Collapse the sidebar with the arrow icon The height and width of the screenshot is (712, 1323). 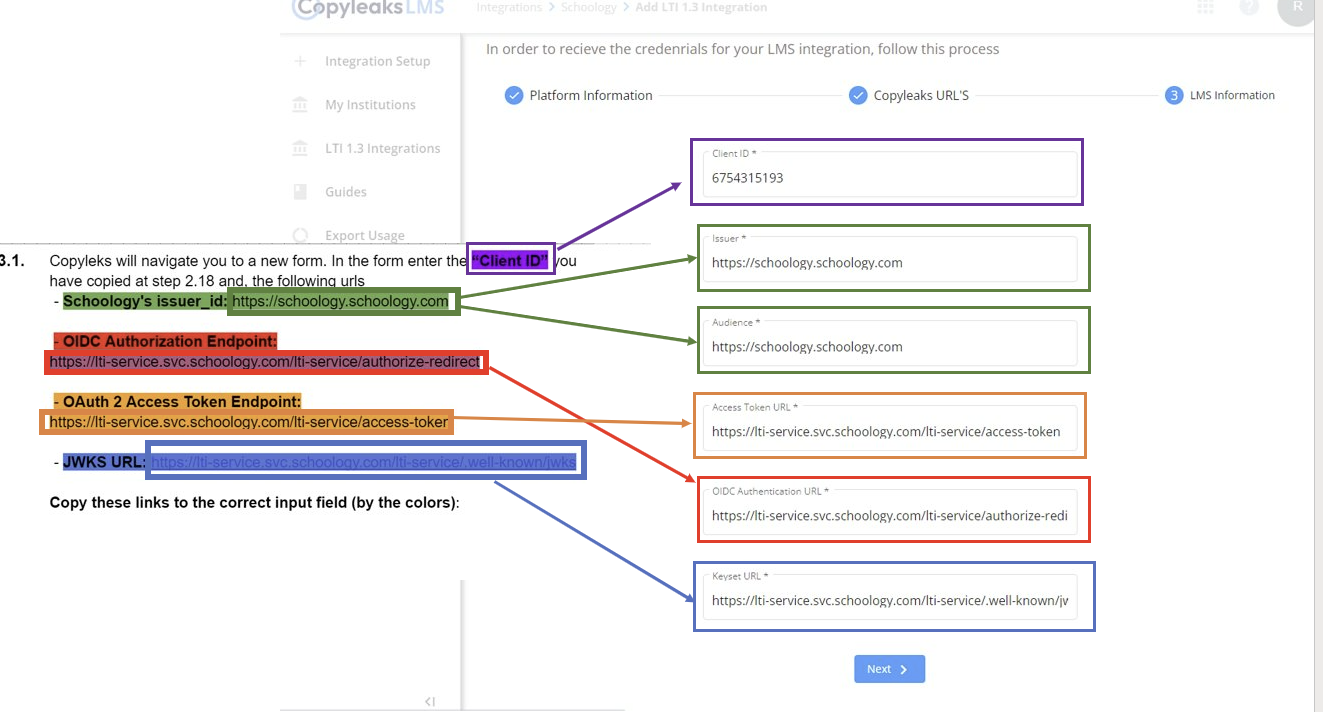point(430,701)
